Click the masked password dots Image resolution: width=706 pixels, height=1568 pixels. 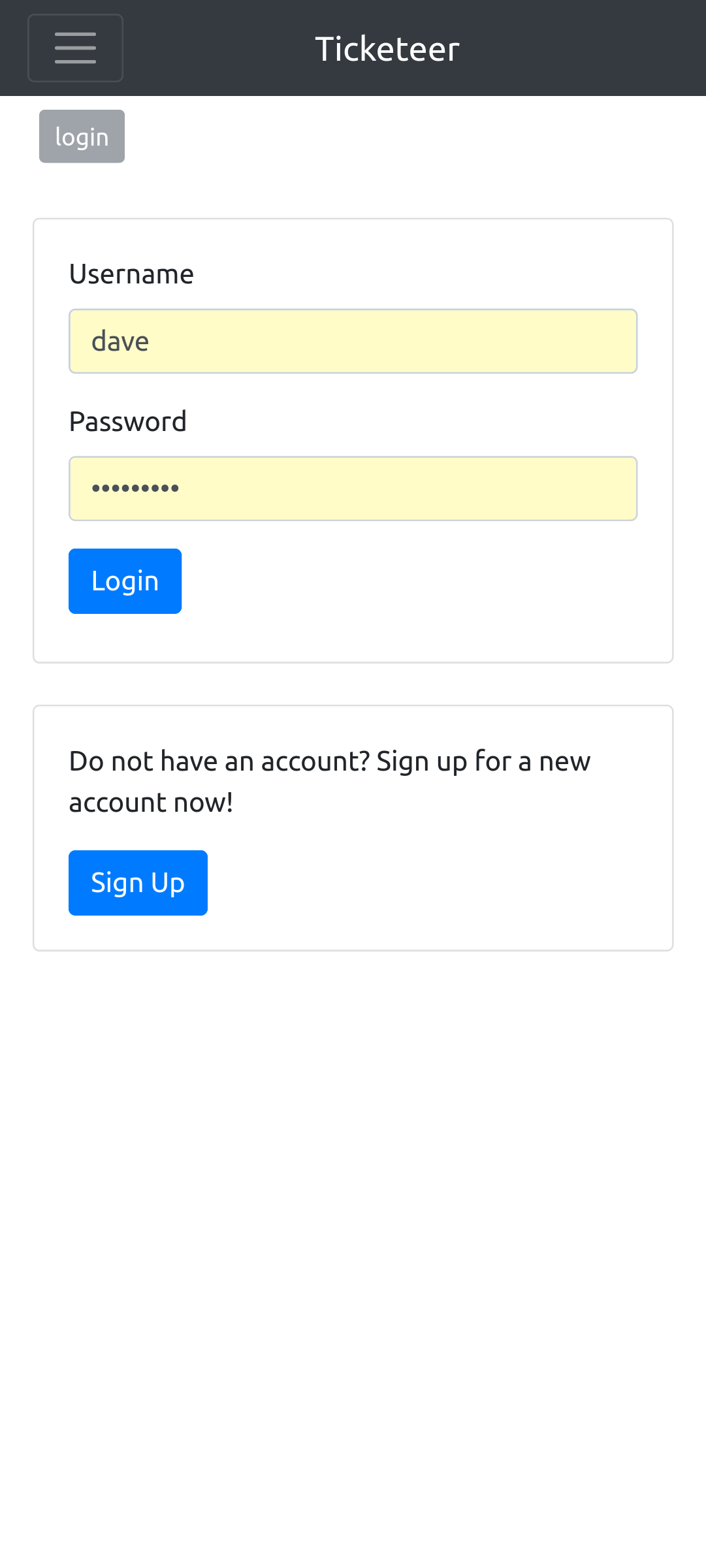136,488
